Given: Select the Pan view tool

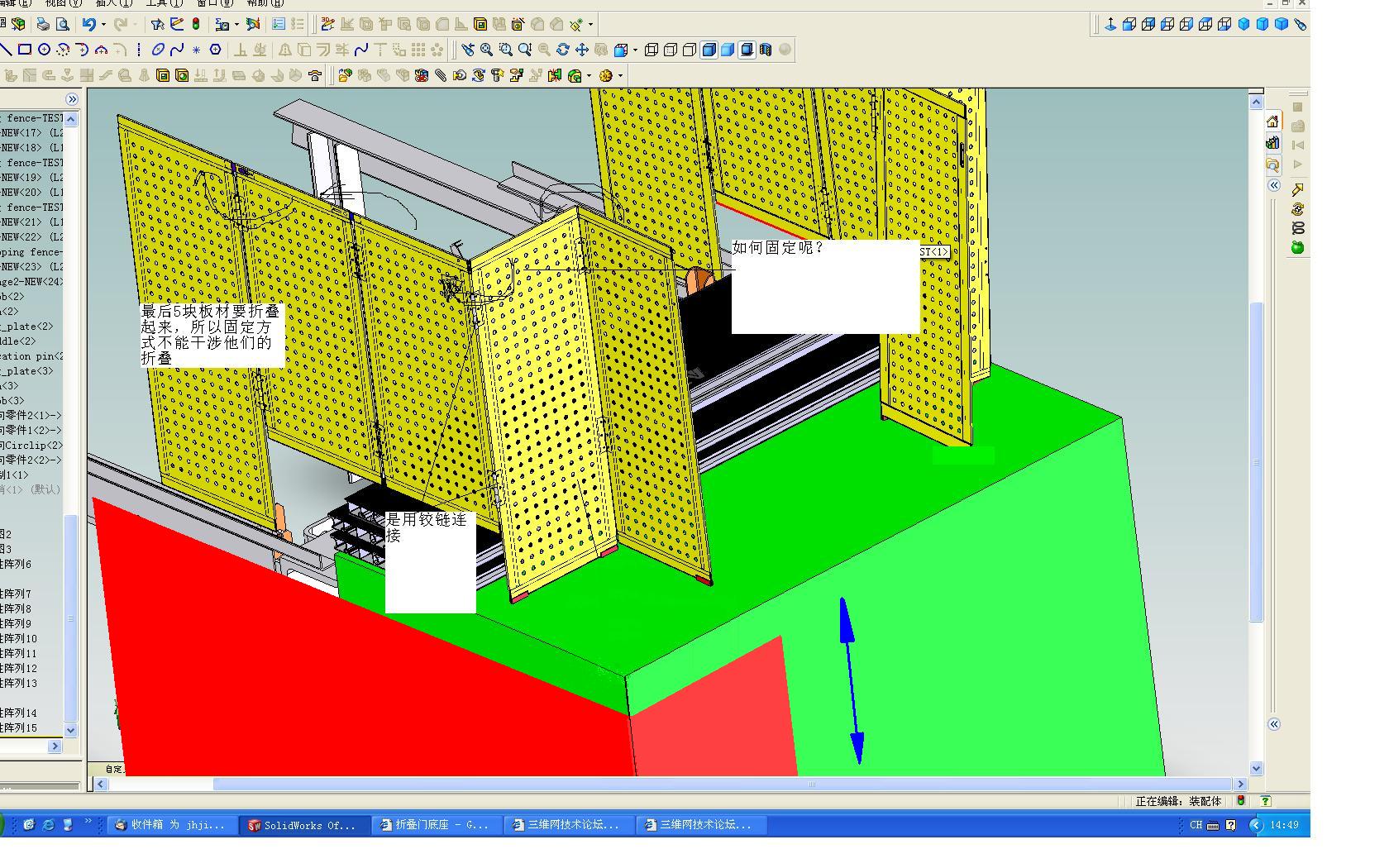Looking at the screenshot, I should (582, 50).
